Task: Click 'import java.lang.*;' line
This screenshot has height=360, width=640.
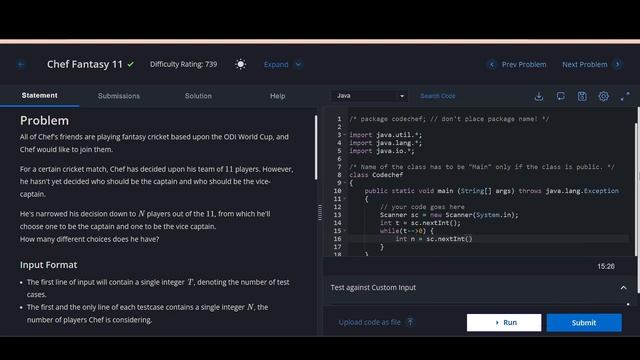Action: pyautogui.click(x=386, y=143)
